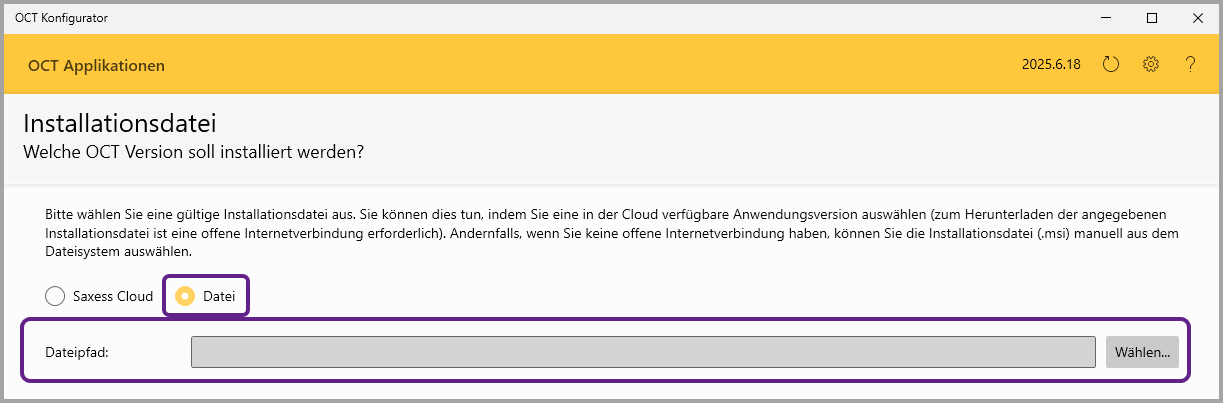Viewport: 1223px width, 403px height.
Task: Click the version number 2025.6.18
Action: coord(1051,65)
